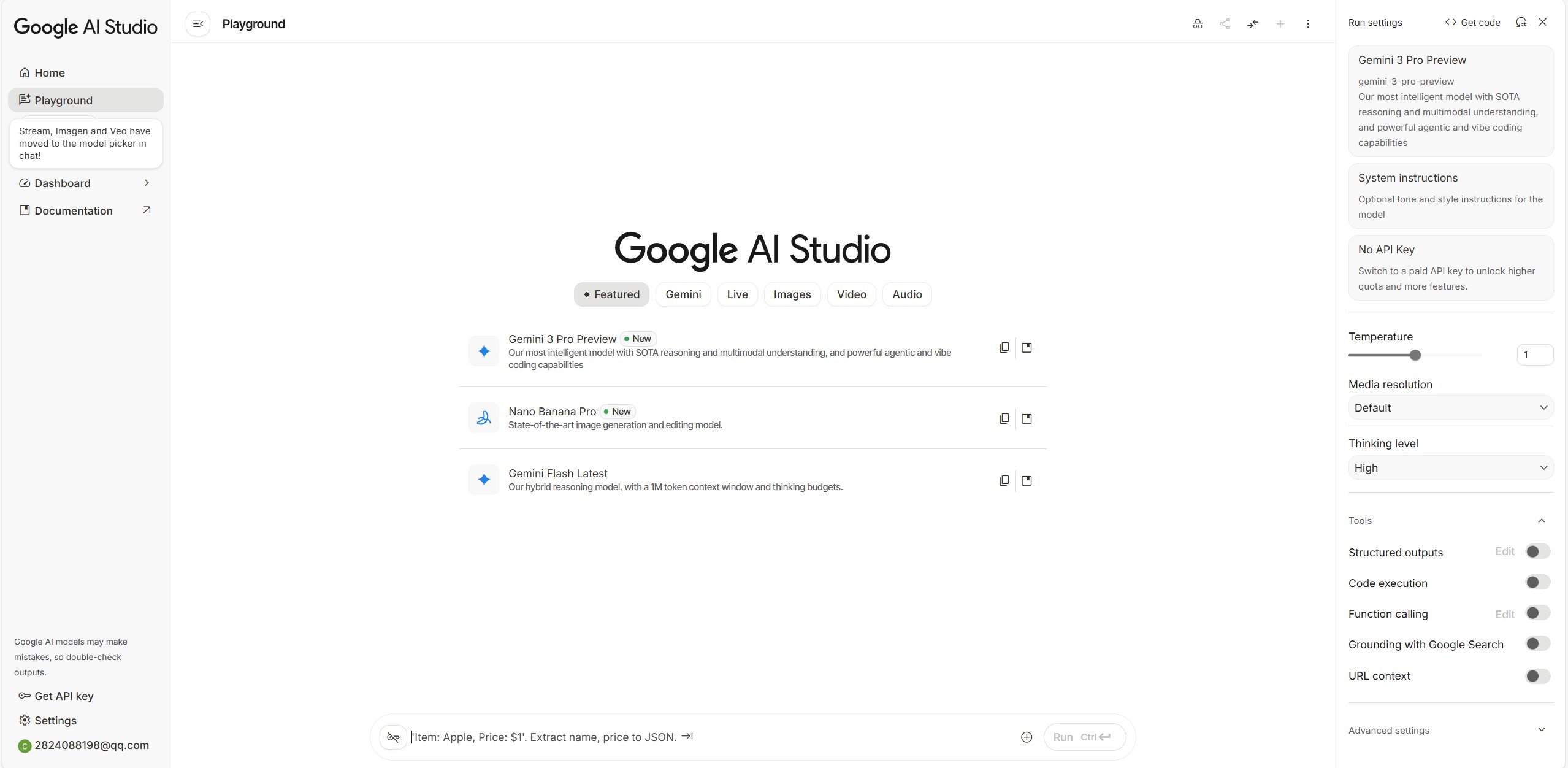
Task: Click the Temperature slider handle
Action: [x=1415, y=355]
